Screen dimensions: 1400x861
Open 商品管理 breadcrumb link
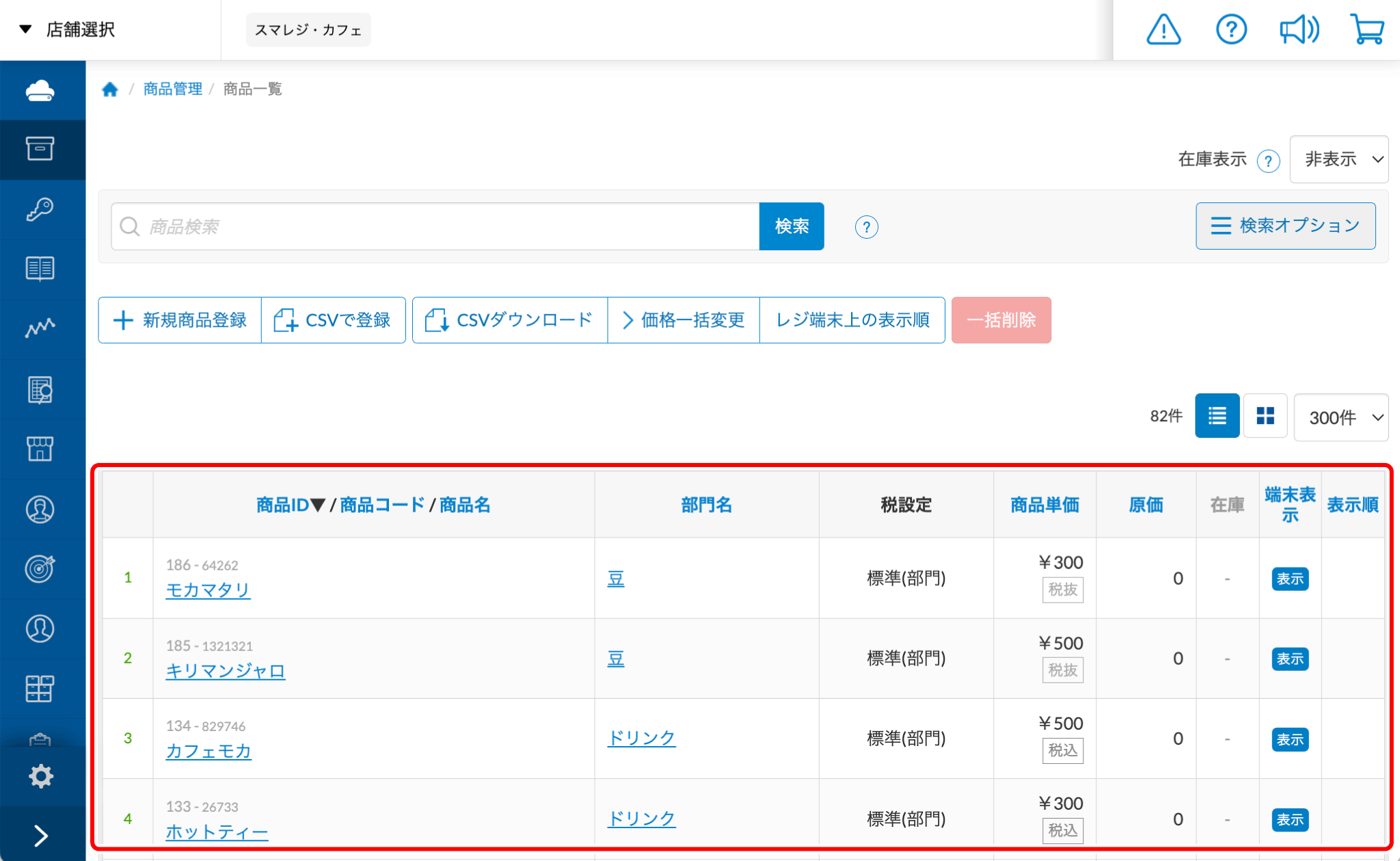[173, 89]
